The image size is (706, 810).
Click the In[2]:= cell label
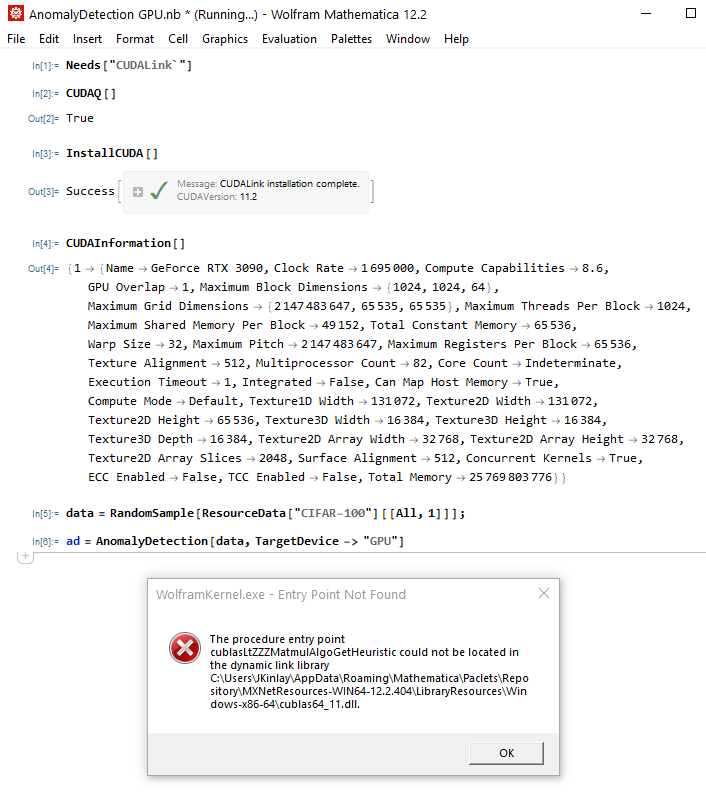45,94
